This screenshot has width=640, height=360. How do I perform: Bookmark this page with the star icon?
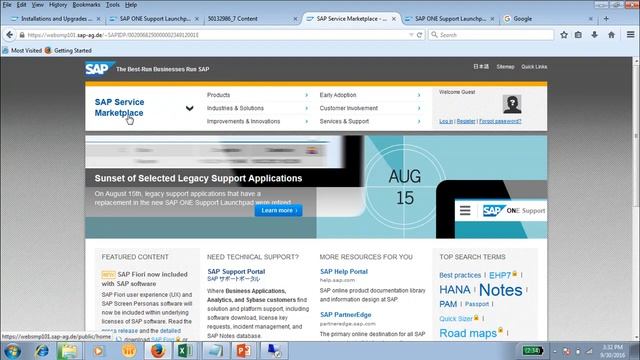564,35
